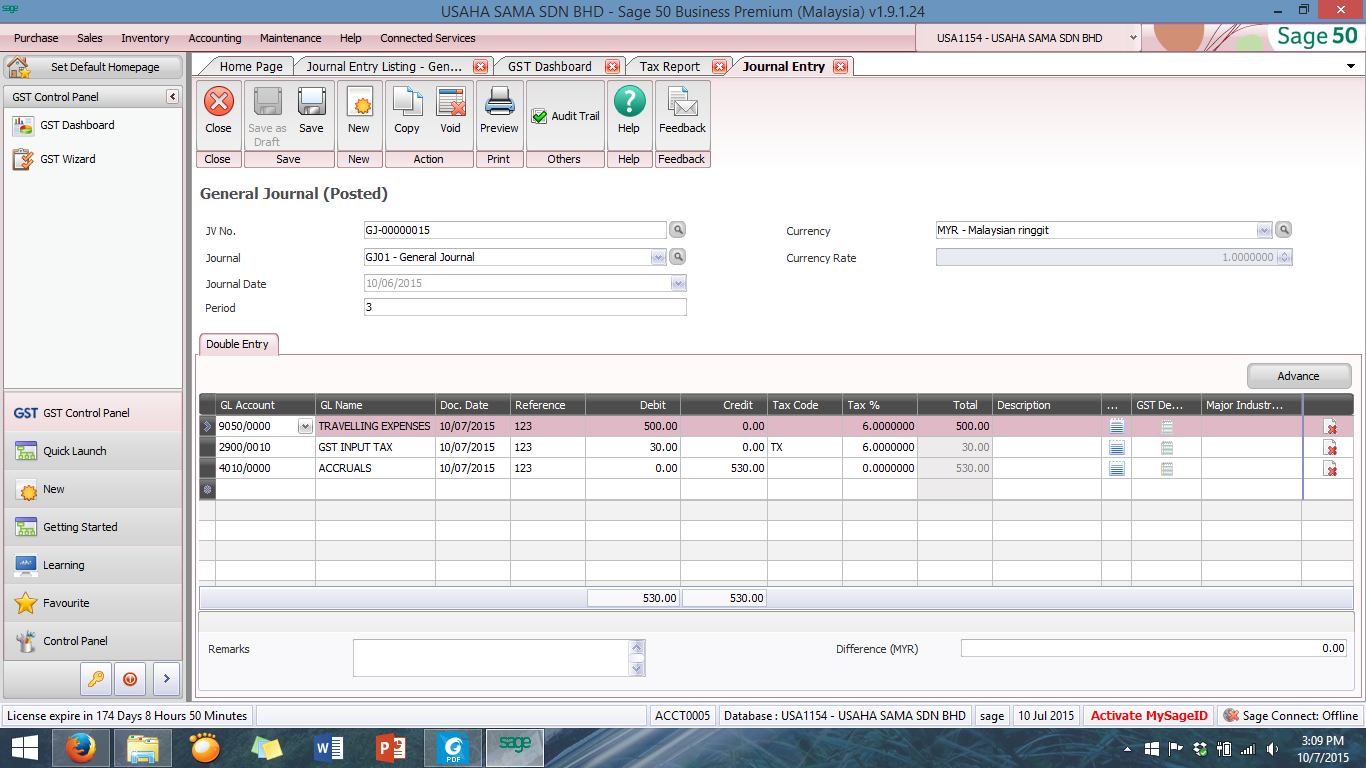Open the print Preview

pos(499,110)
